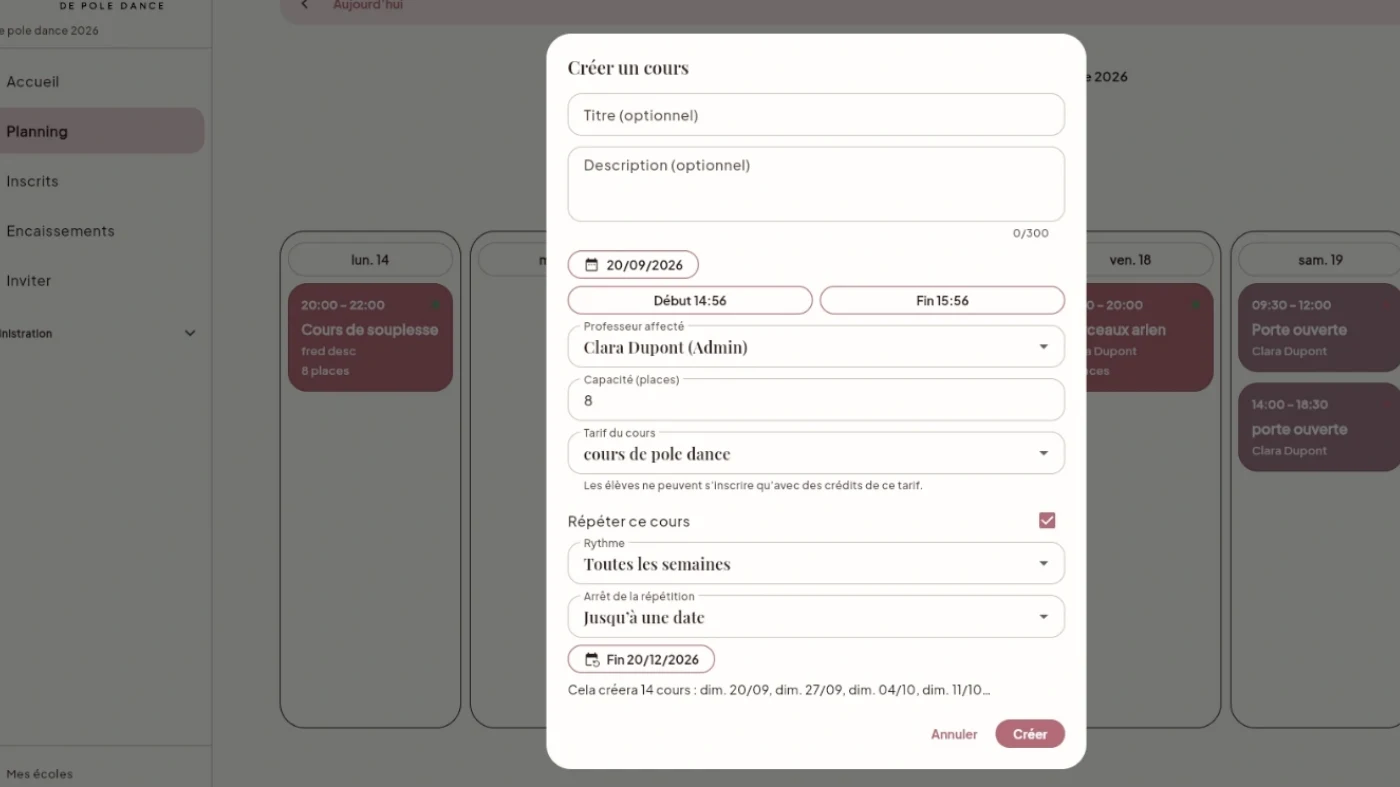The height and width of the screenshot is (787, 1400).
Task: Click the Début 14:56 time button
Action: pyautogui.click(x=690, y=300)
